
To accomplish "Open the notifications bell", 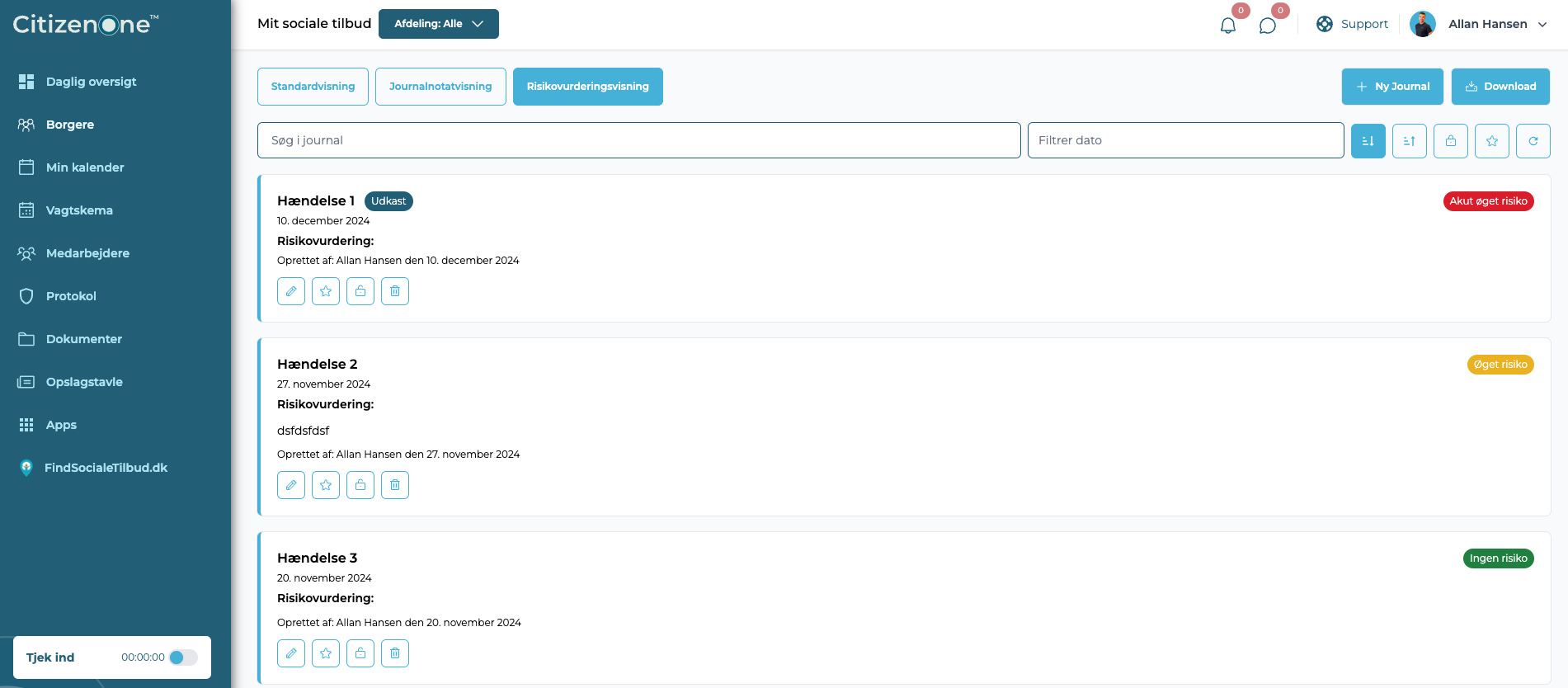I will coord(1228,25).
